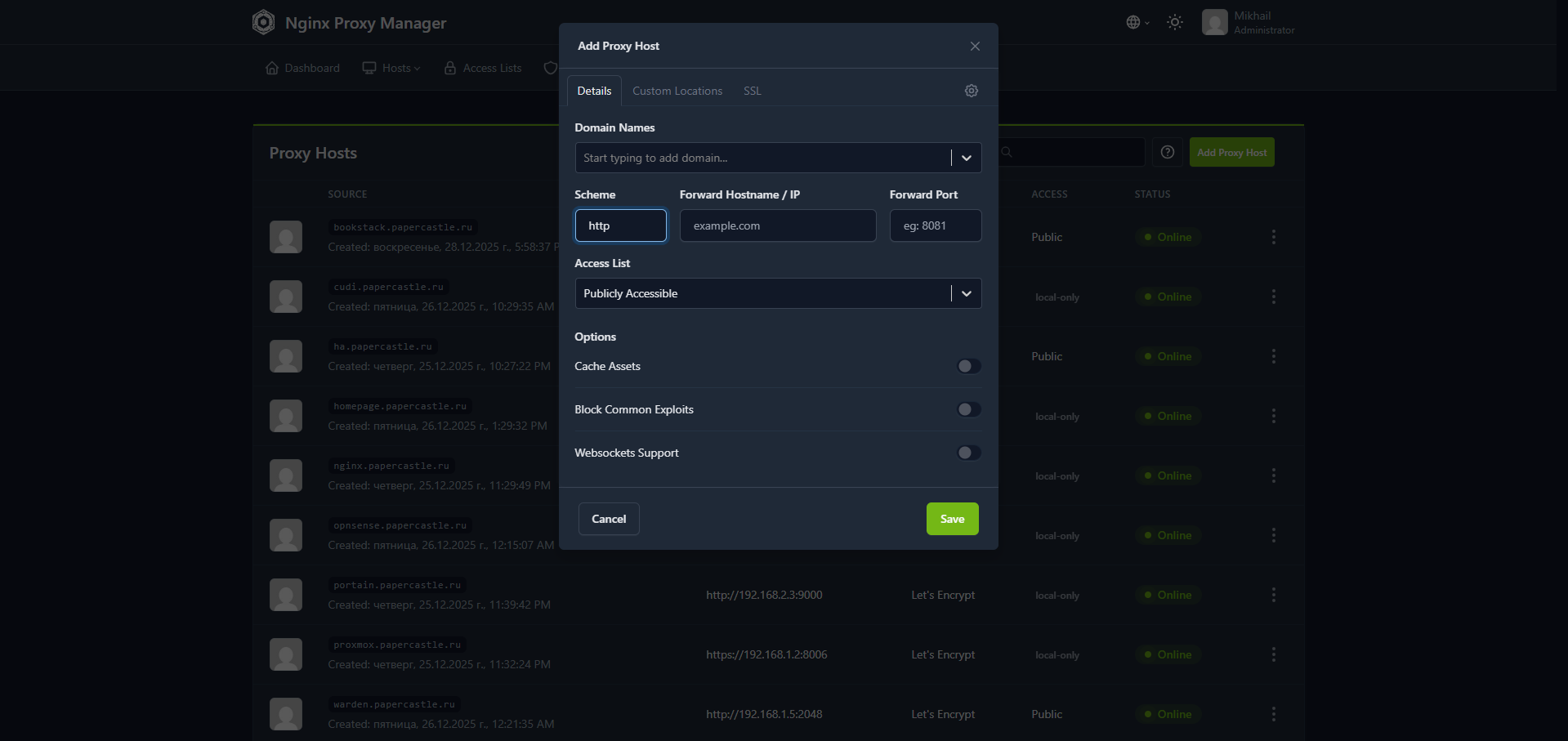Focus the Forward Hostname / IP field
1568x741 pixels.
point(778,225)
